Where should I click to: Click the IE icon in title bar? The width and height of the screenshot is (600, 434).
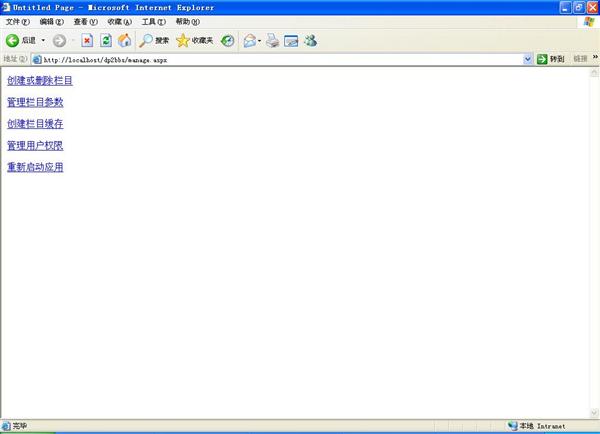pos(6,7)
